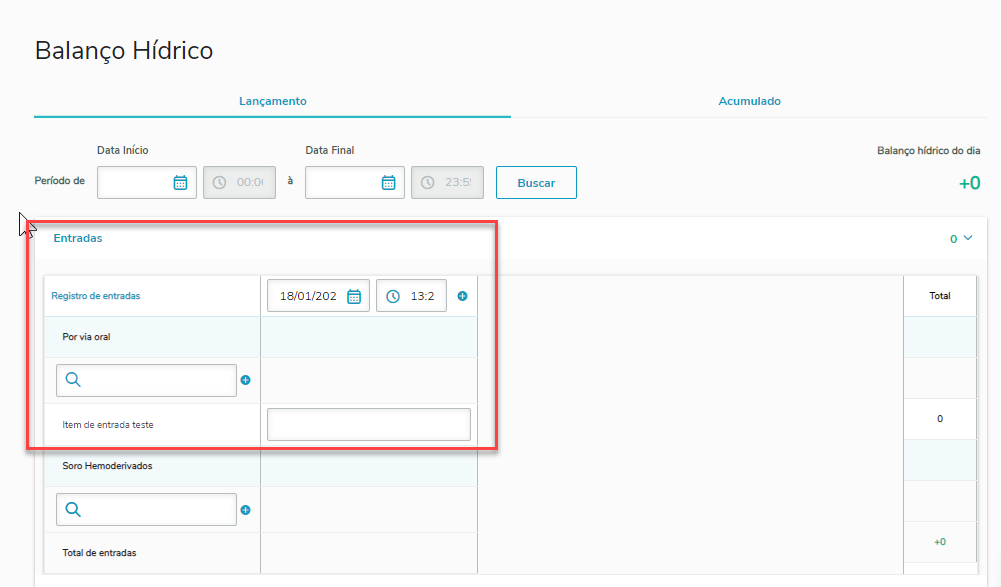Click 'Total de entradas' row label

100,553
